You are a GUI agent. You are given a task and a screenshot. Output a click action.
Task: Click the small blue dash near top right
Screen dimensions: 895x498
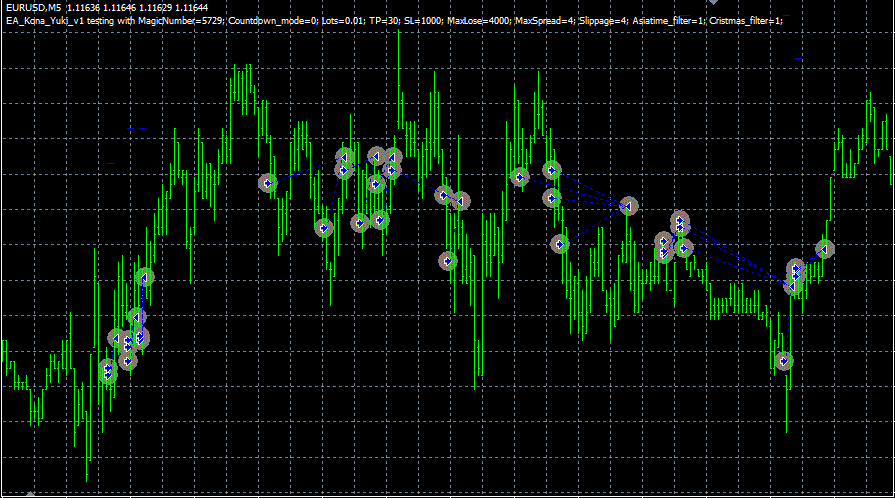tap(798, 59)
